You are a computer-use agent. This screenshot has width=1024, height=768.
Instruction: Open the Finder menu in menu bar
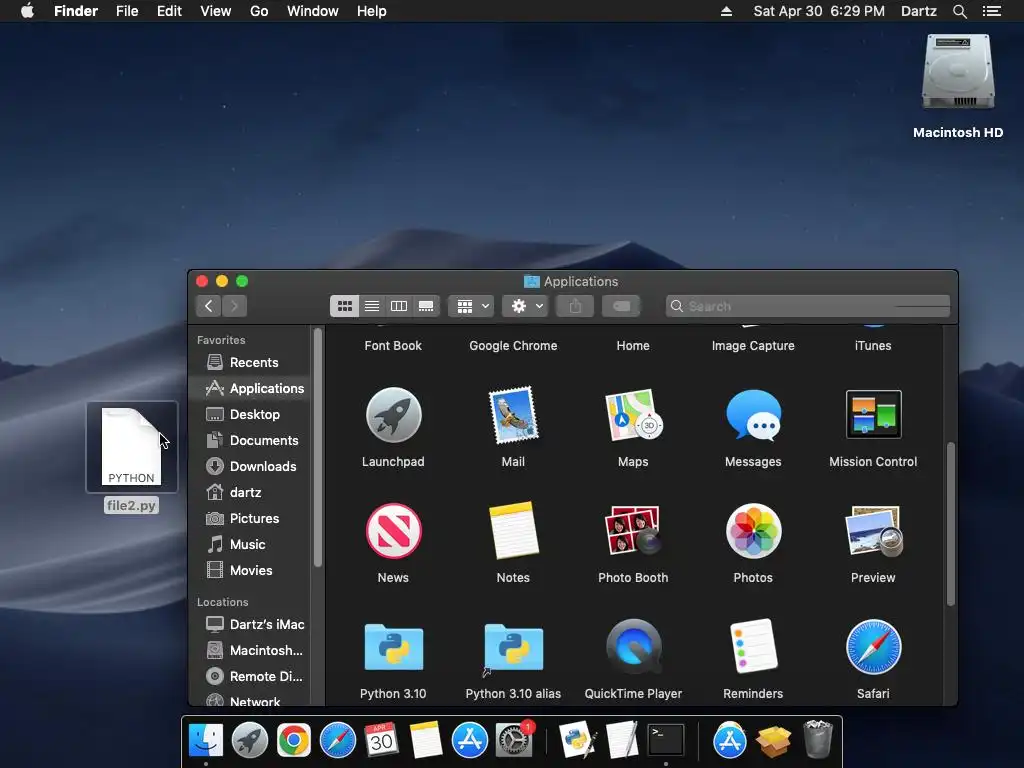(76, 11)
